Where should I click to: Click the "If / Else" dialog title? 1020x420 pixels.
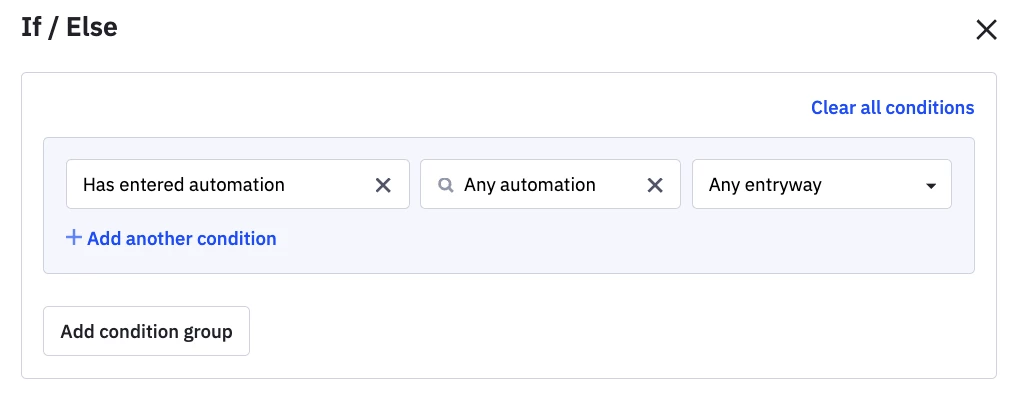coord(69,27)
